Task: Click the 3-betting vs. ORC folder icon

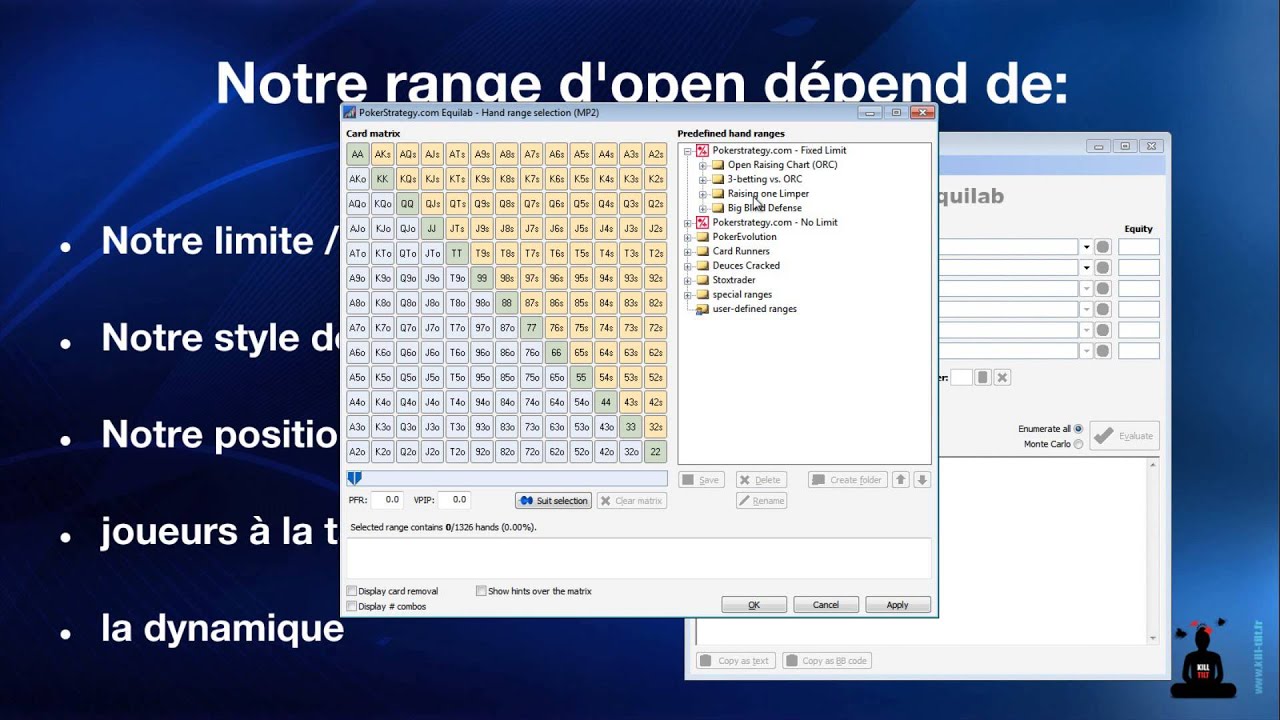Action: 717,179
